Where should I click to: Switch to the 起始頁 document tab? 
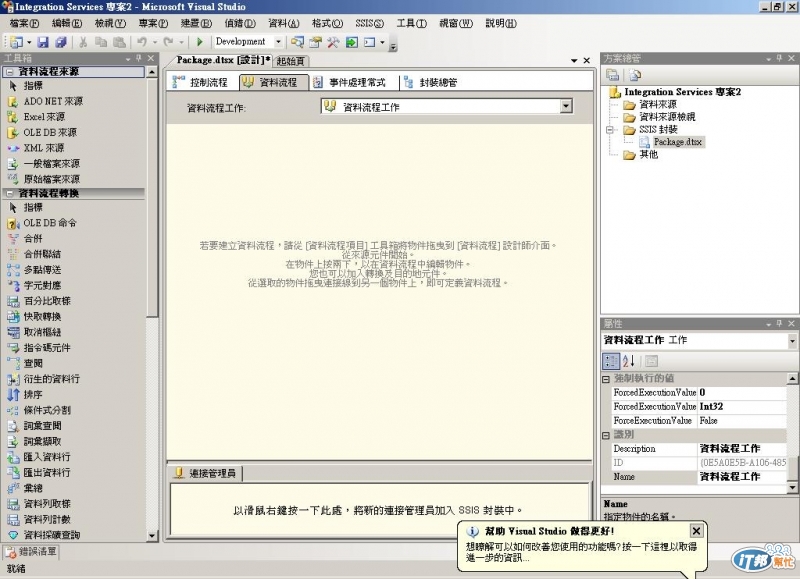pyautogui.click(x=290, y=61)
